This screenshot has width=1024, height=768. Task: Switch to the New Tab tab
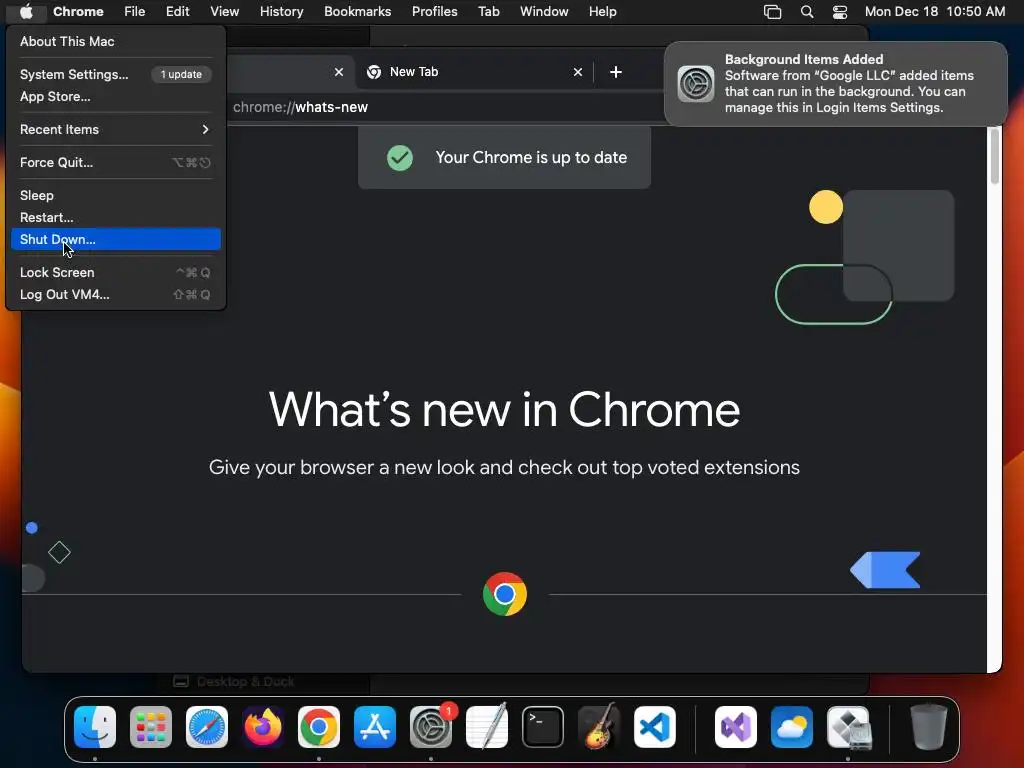[x=475, y=72]
